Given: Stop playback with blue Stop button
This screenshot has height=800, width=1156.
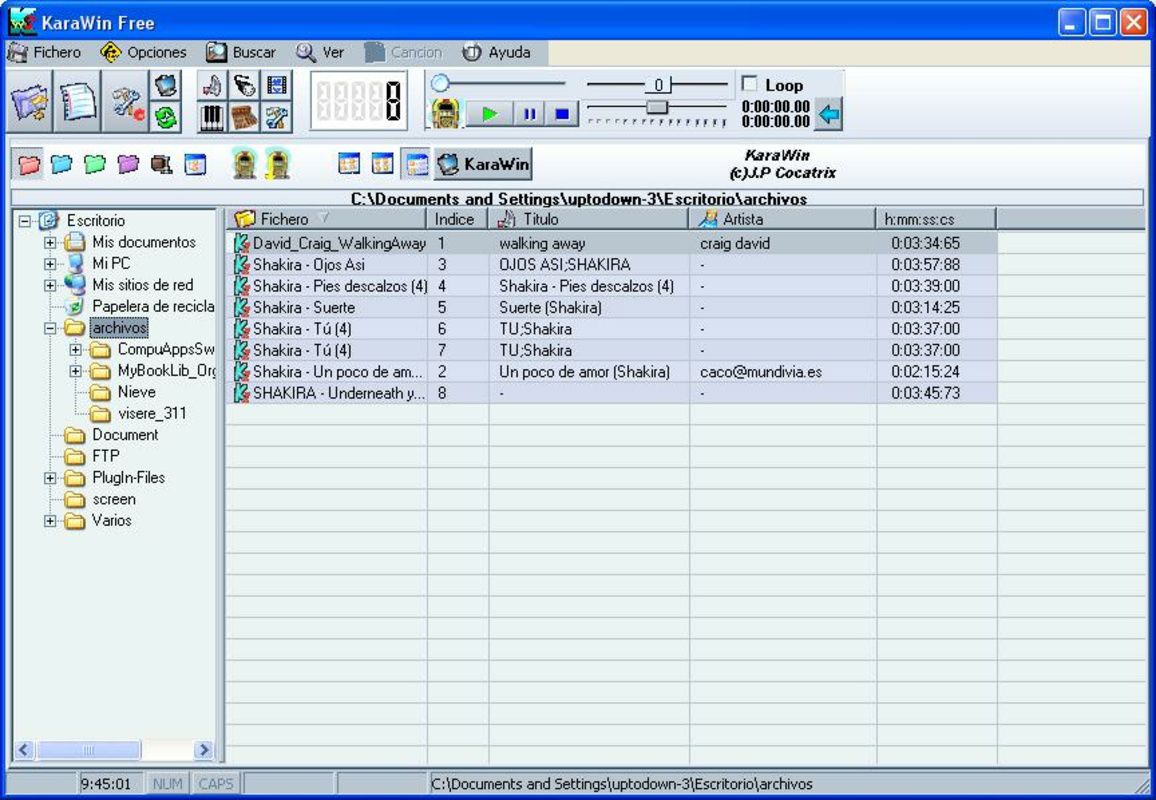Looking at the screenshot, I should point(563,114).
